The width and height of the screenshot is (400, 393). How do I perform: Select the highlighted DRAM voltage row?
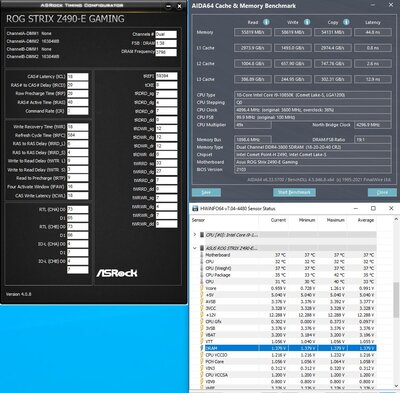coord(284,348)
